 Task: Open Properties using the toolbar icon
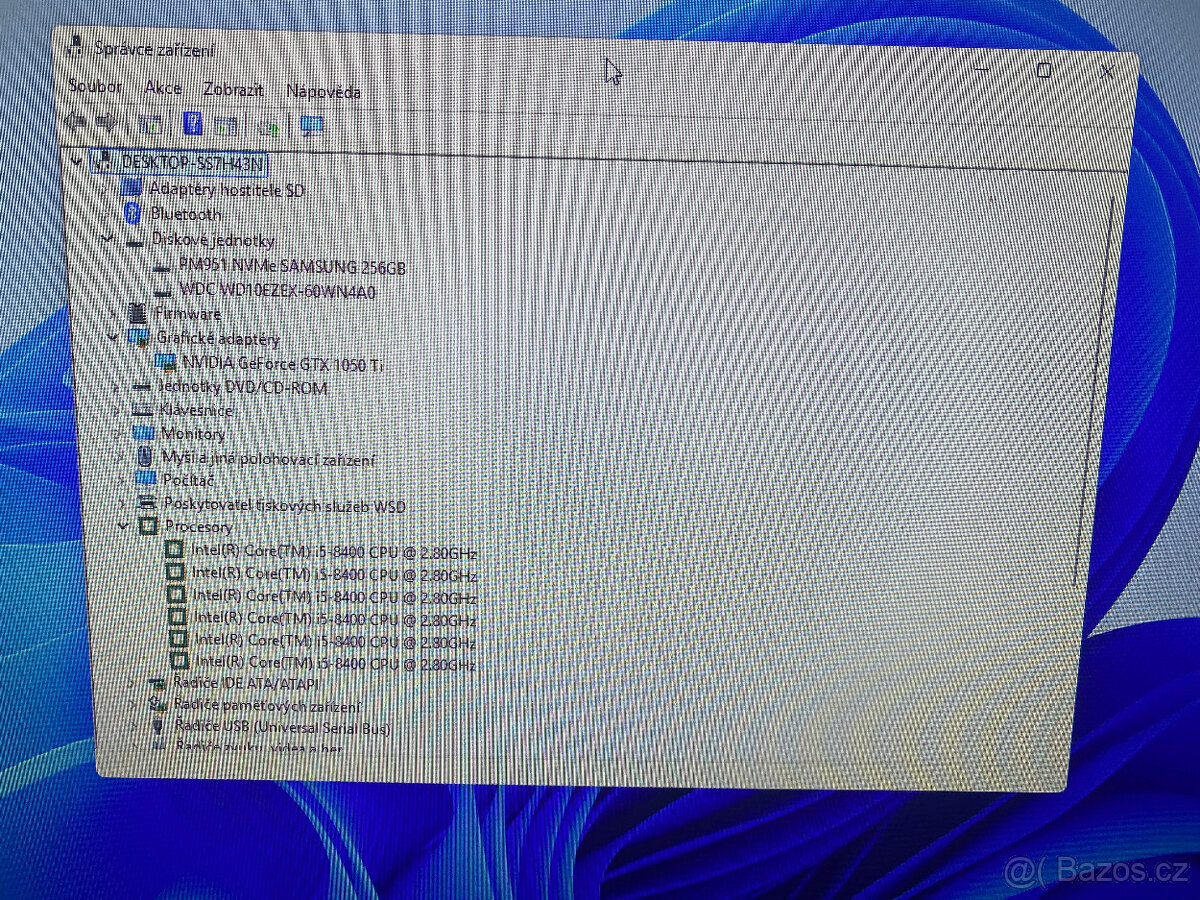(x=151, y=125)
